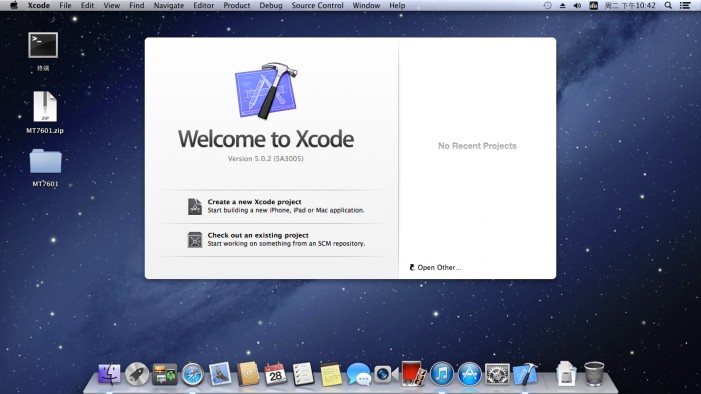Open yellow Notes icon in Dock

[331, 374]
